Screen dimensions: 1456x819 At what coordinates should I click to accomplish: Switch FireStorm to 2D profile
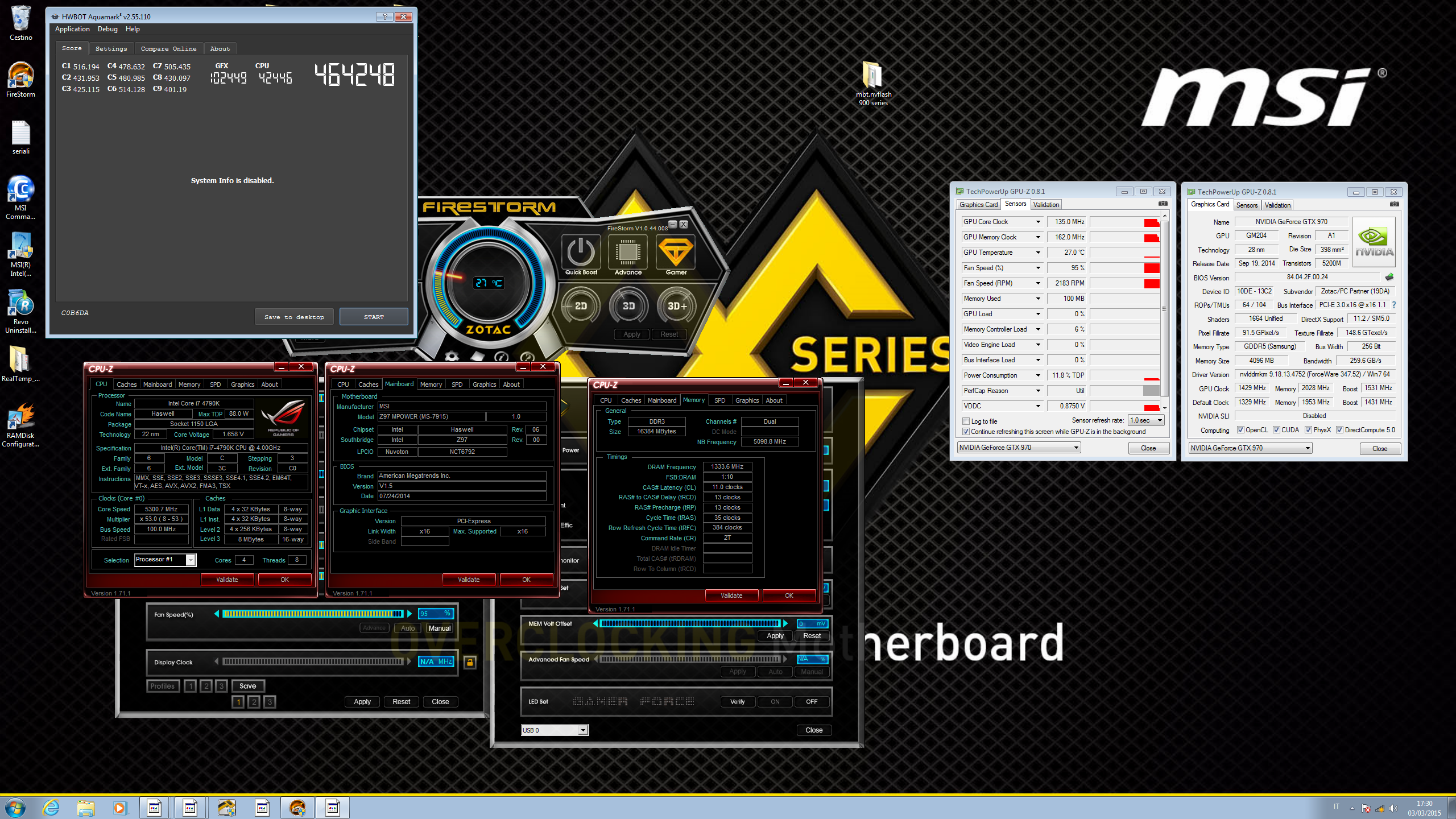[x=580, y=306]
